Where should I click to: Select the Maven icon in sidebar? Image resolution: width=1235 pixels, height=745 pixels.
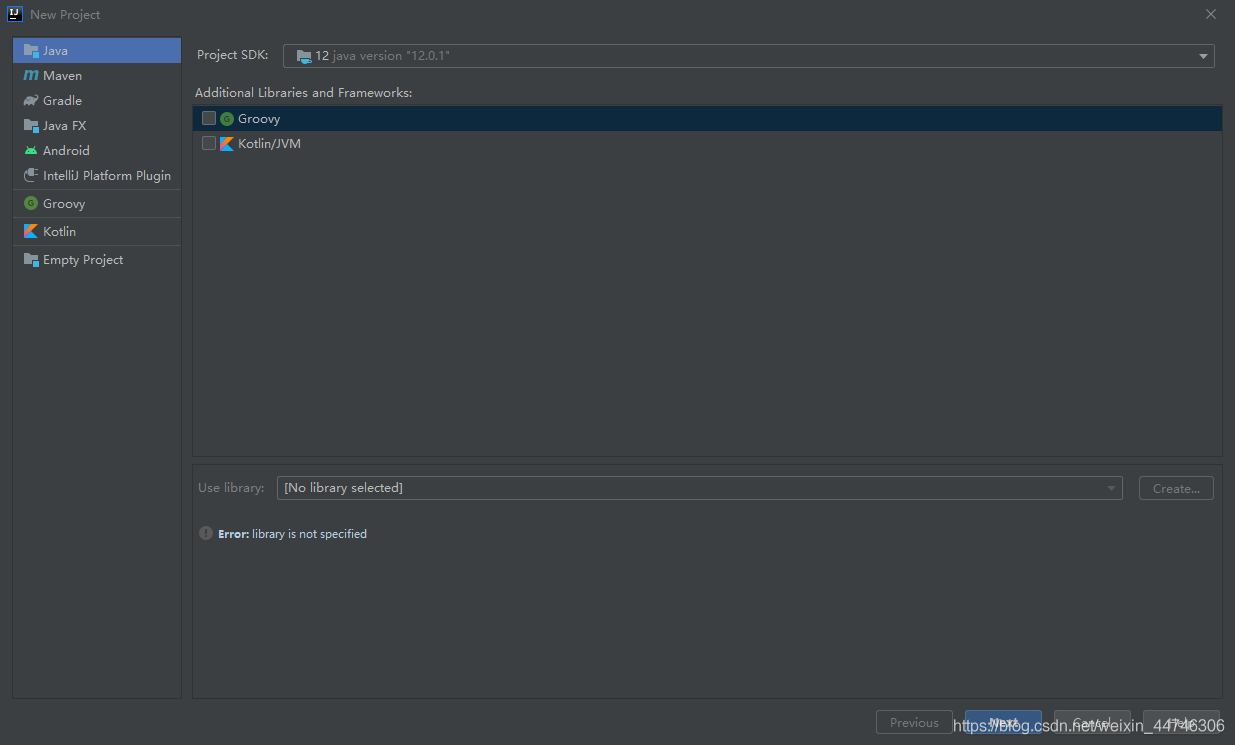(31, 75)
